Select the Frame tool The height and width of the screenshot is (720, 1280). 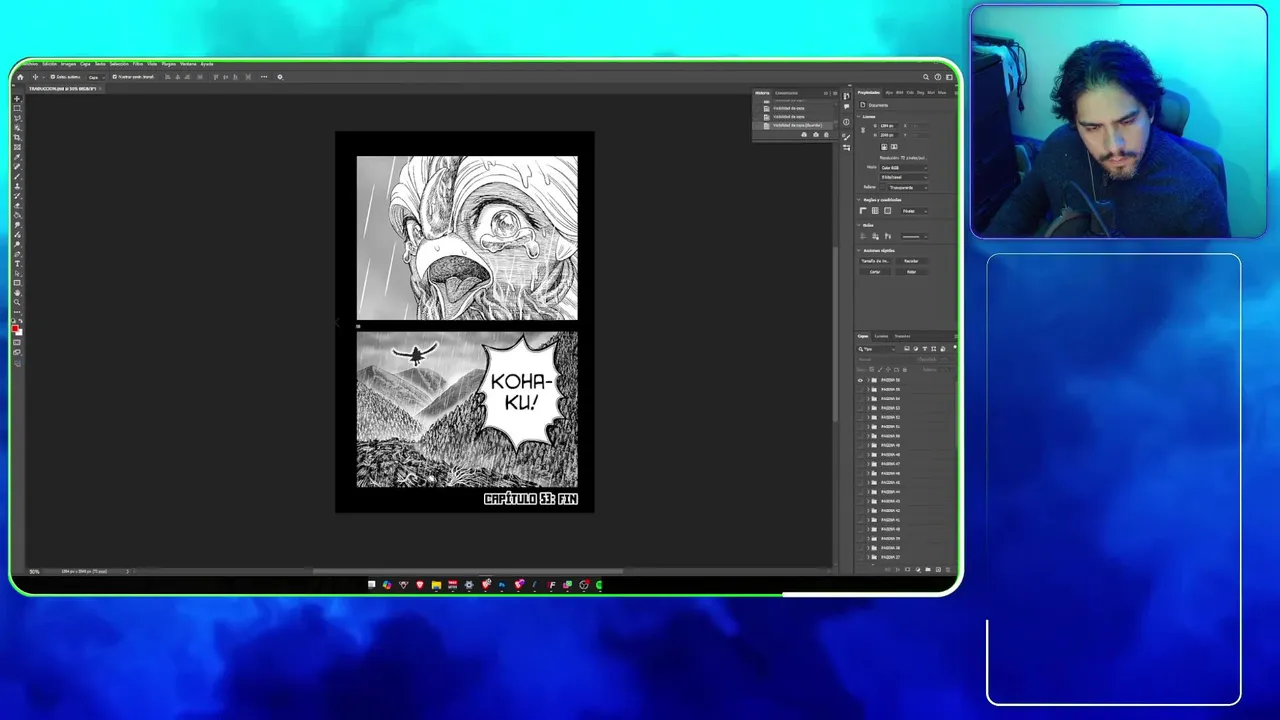point(17,147)
